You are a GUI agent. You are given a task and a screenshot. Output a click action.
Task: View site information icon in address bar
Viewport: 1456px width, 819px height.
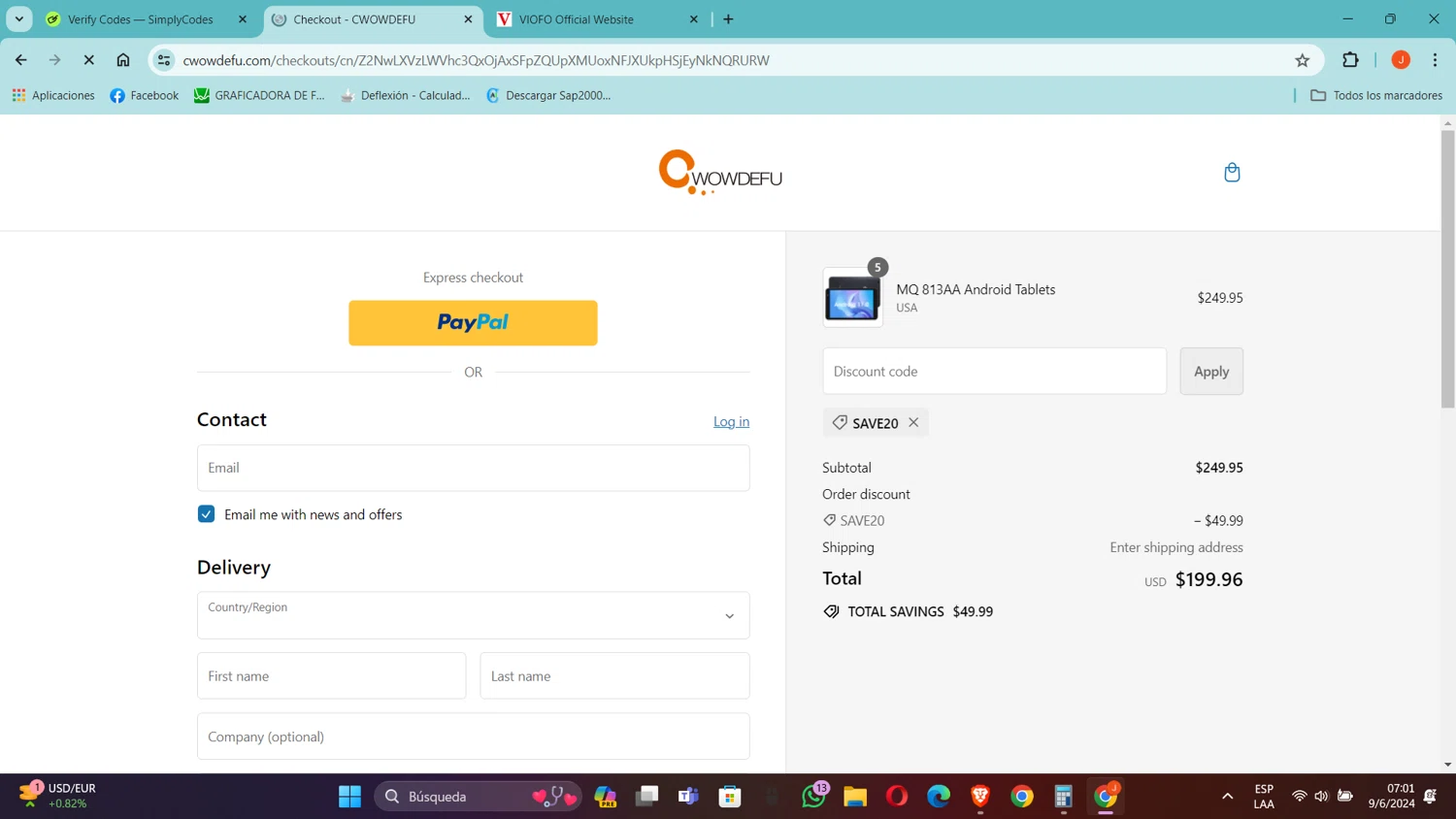(x=164, y=60)
